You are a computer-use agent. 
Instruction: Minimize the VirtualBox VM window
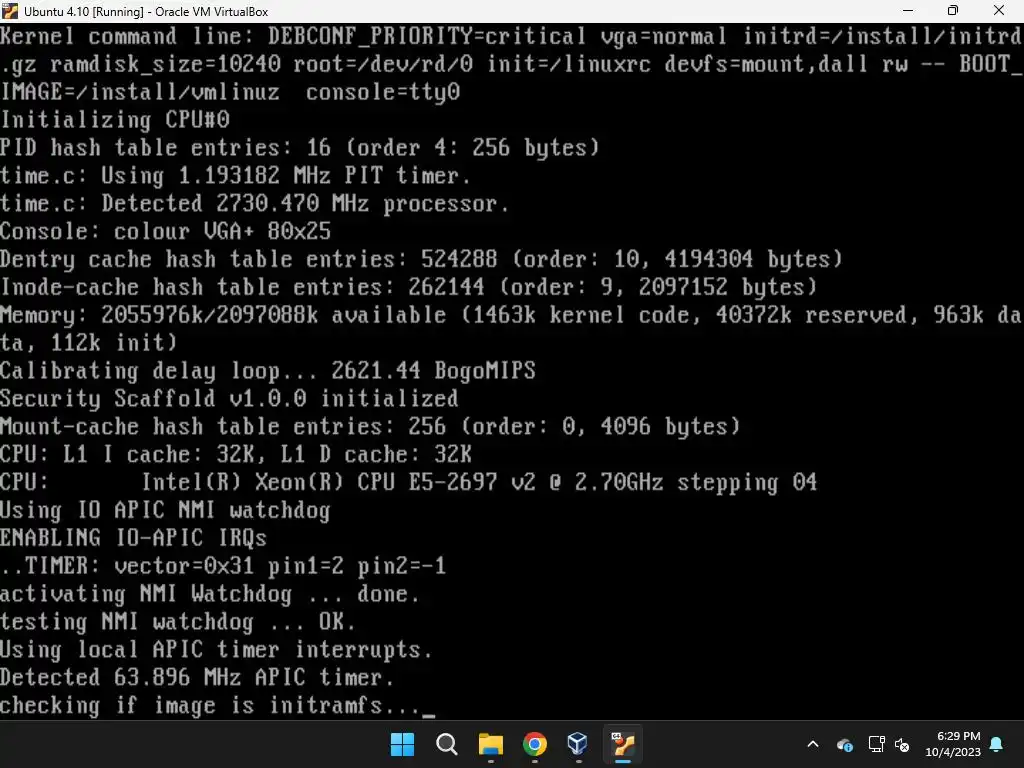pyautogui.click(x=908, y=10)
